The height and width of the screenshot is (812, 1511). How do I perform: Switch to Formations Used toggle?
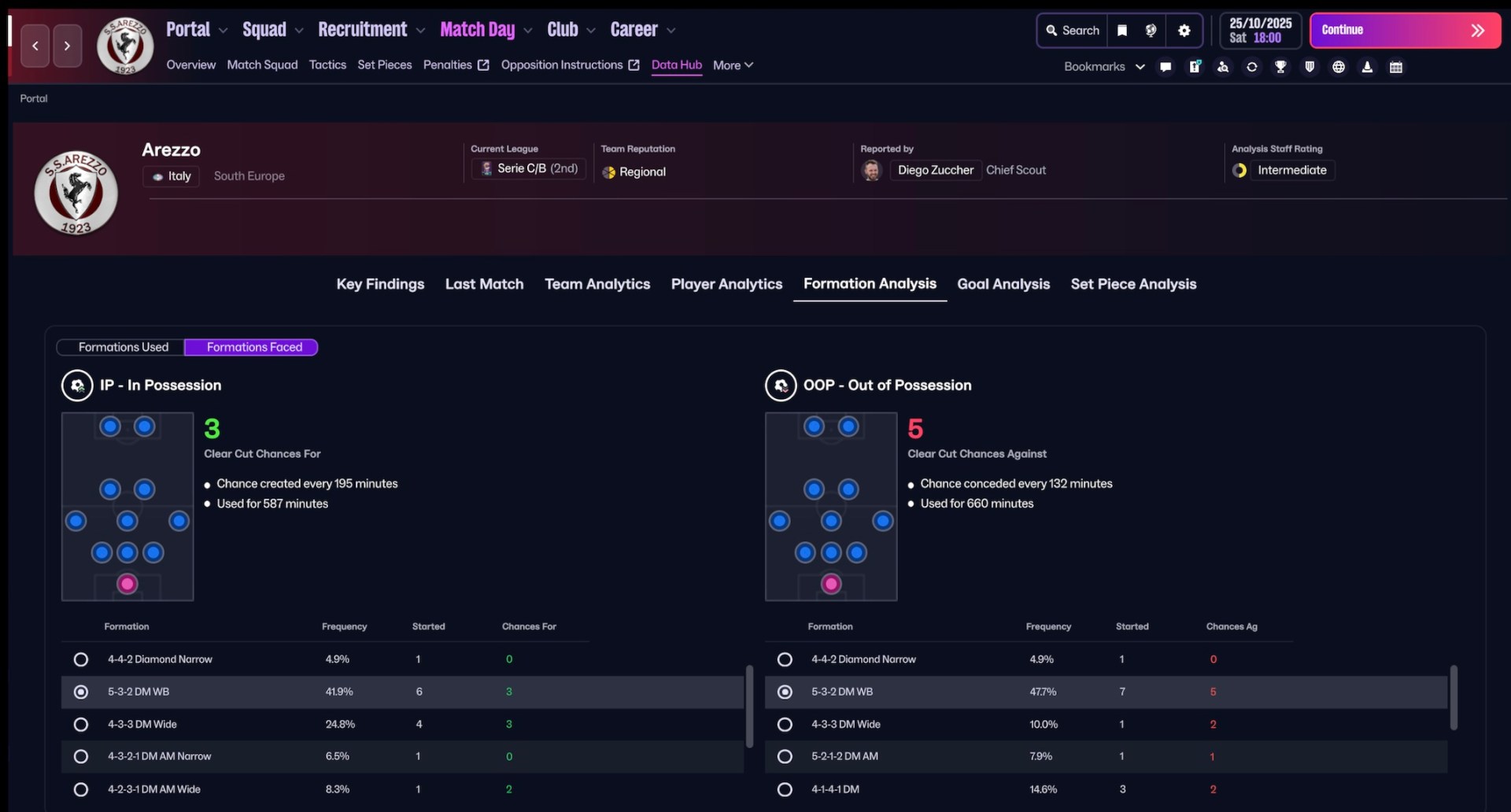click(123, 347)
